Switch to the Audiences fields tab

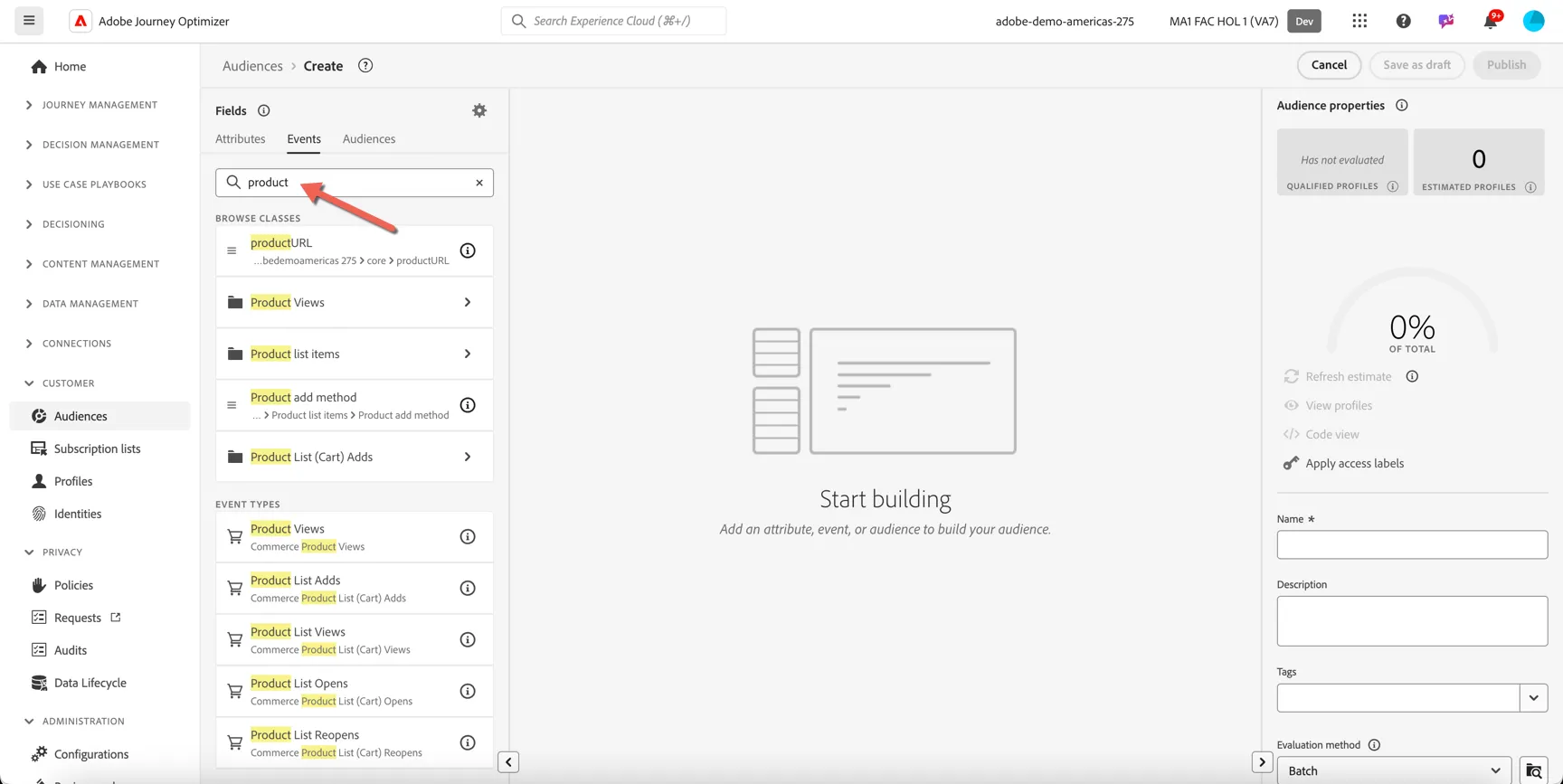click(x=369, y=138)
